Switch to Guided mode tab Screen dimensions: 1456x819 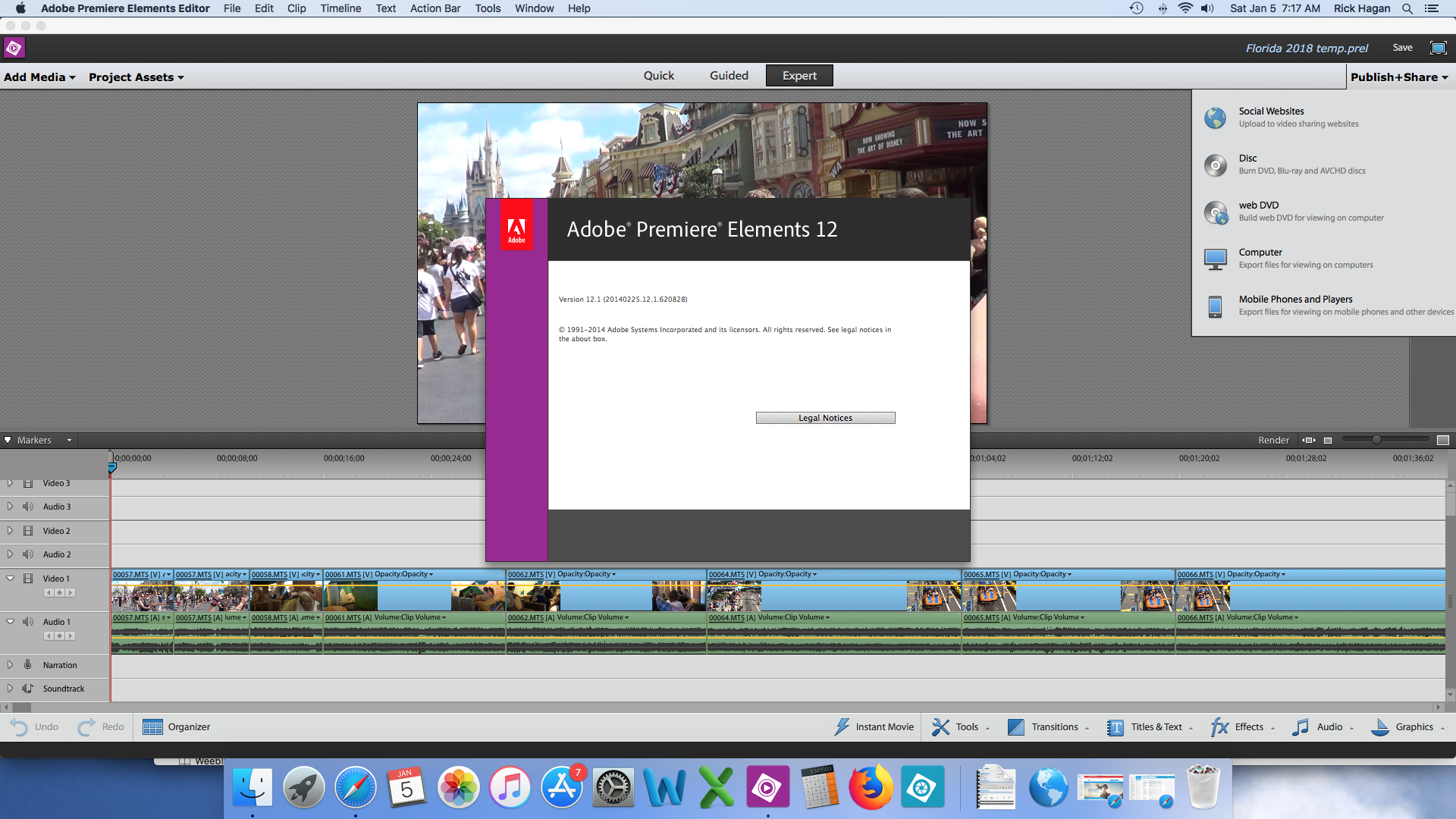pyautogui.click(x=729, y=76)
